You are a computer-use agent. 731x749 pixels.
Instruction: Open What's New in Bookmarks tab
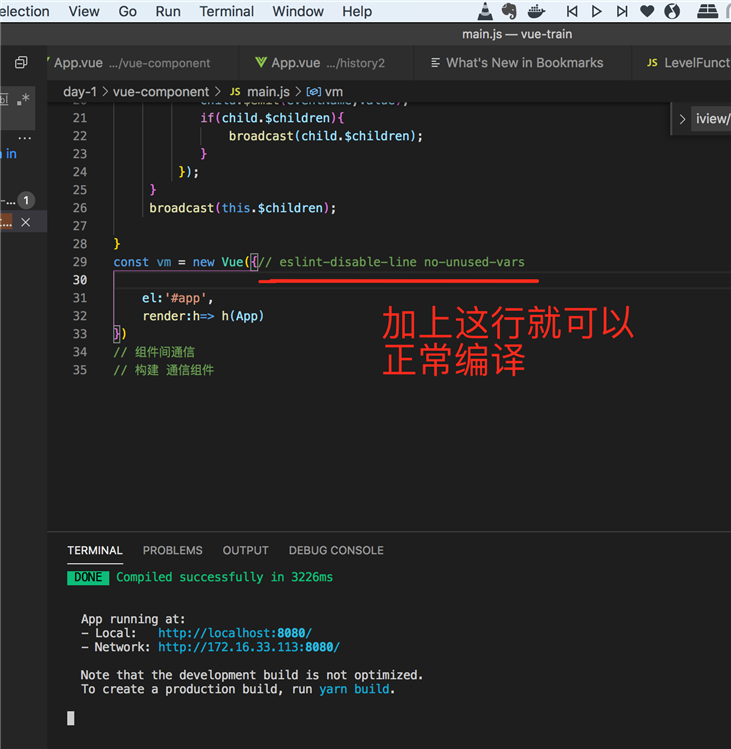click(524, 63)
